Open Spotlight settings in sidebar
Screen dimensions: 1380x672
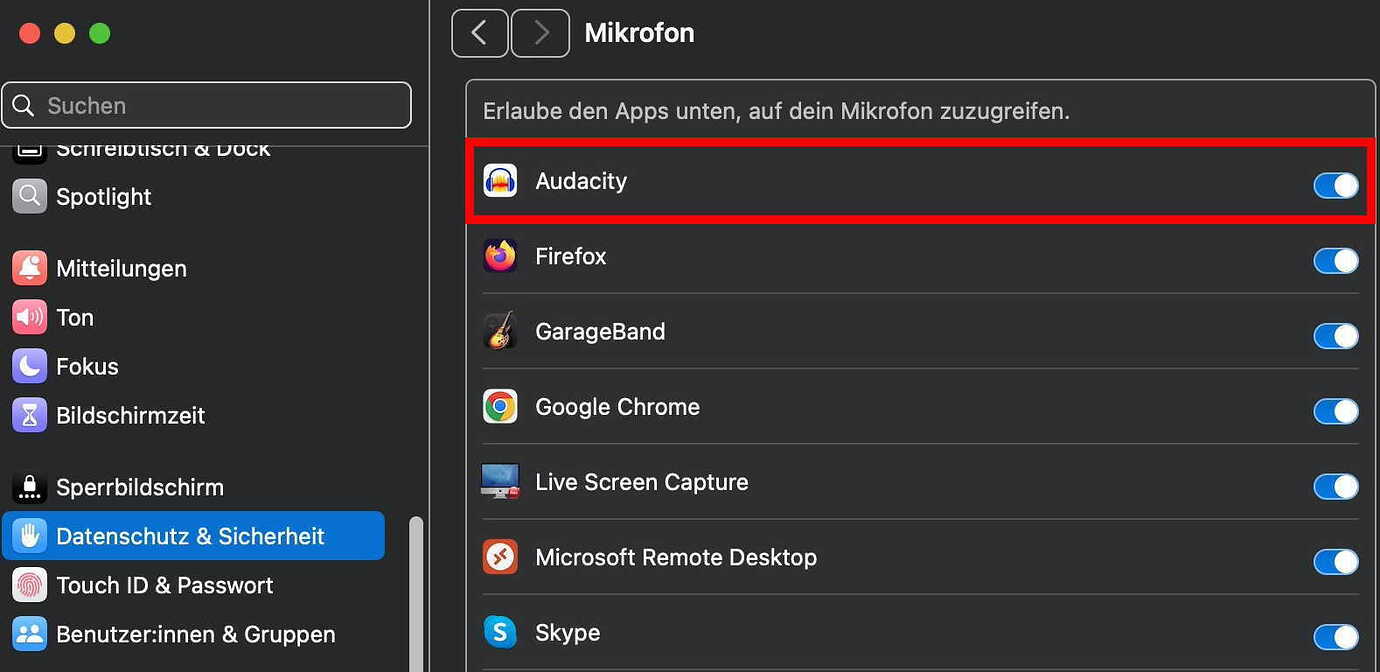(193, 197)
